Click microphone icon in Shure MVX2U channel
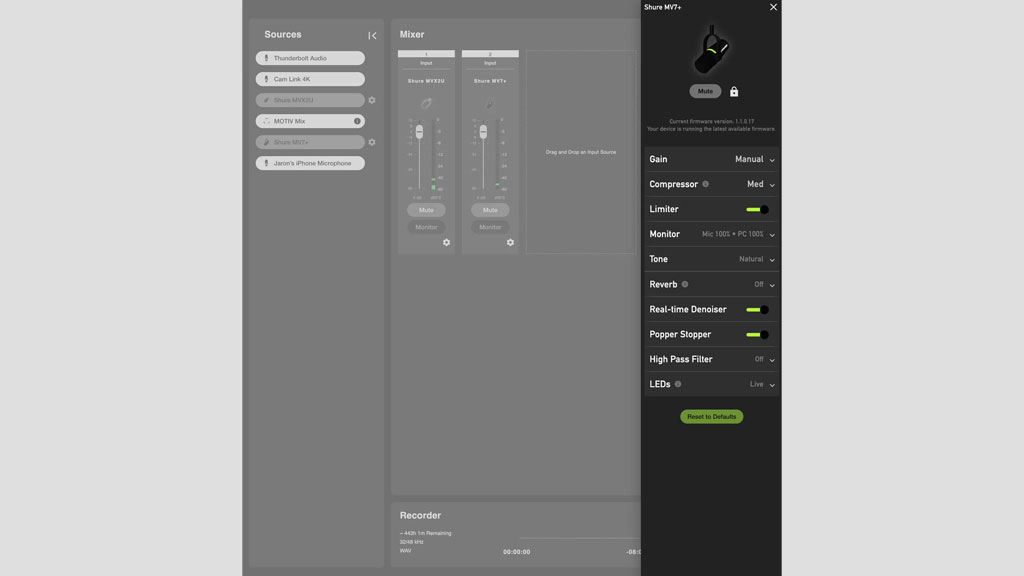This screenshot has height=576, width=1024. (x=426, y=103)
